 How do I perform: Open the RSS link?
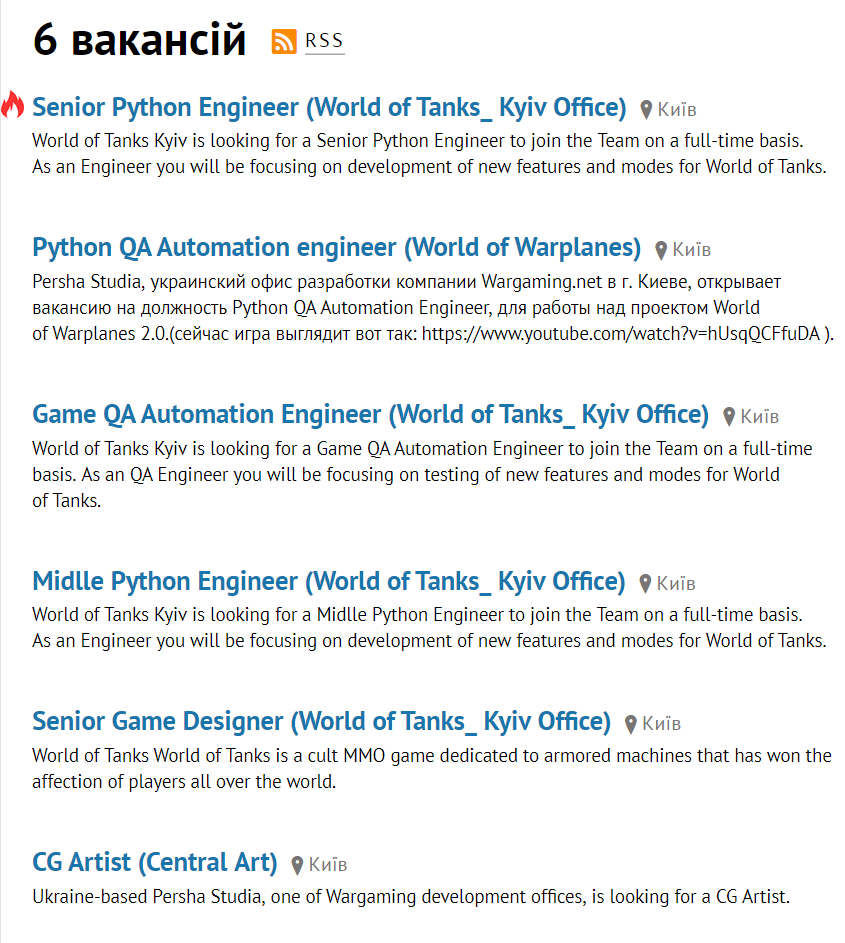pyautogui.click(x=324, y=41)
